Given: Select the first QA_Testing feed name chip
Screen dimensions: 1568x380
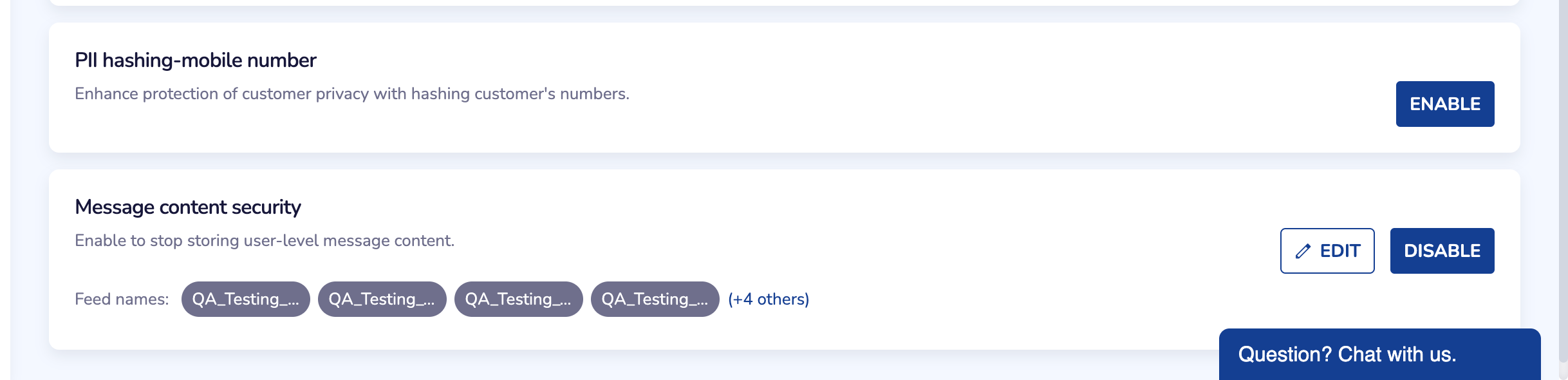Looking at the screenshot, I should coord(245,299).
